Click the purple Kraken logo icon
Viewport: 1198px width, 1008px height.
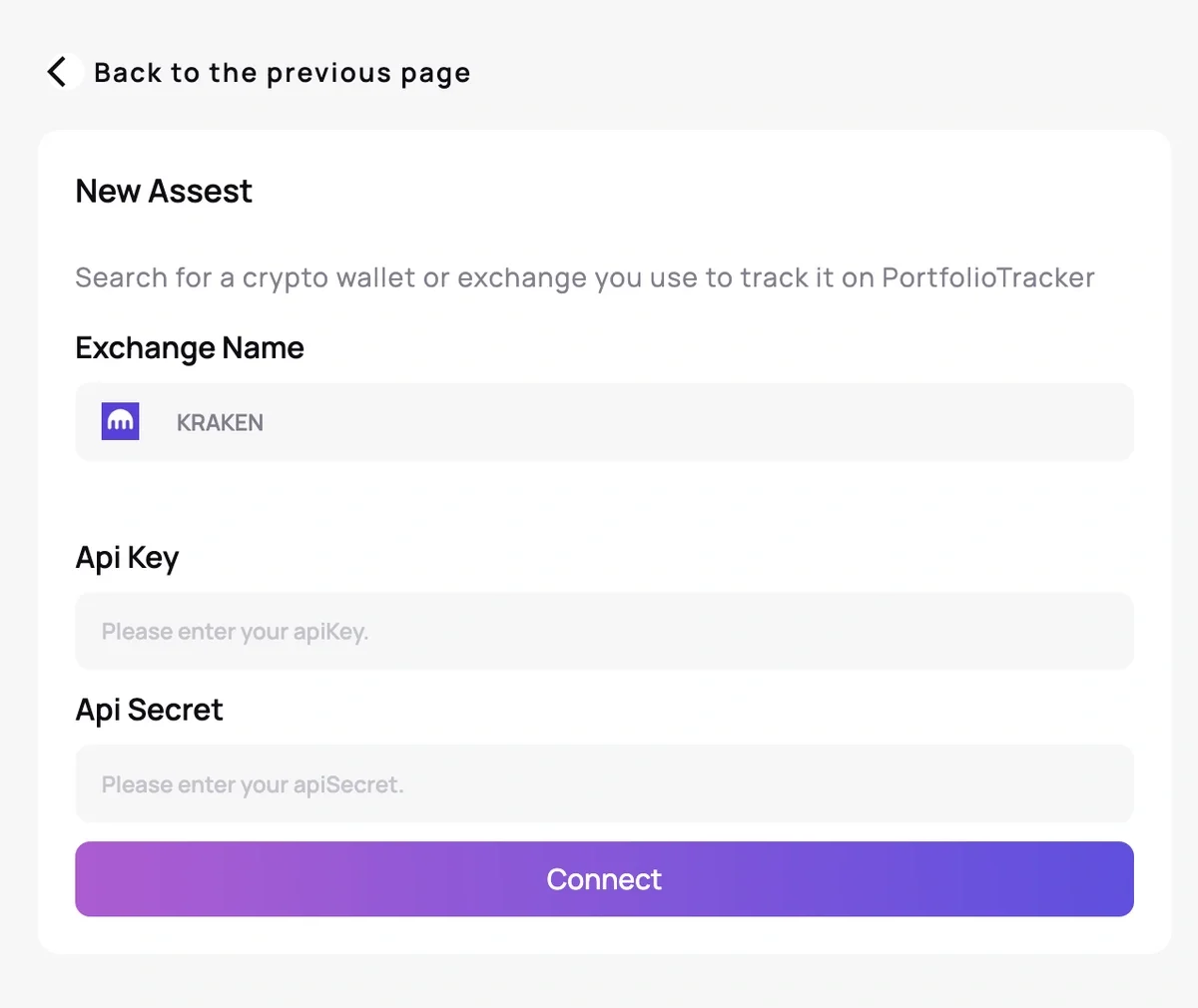[121, 422]
